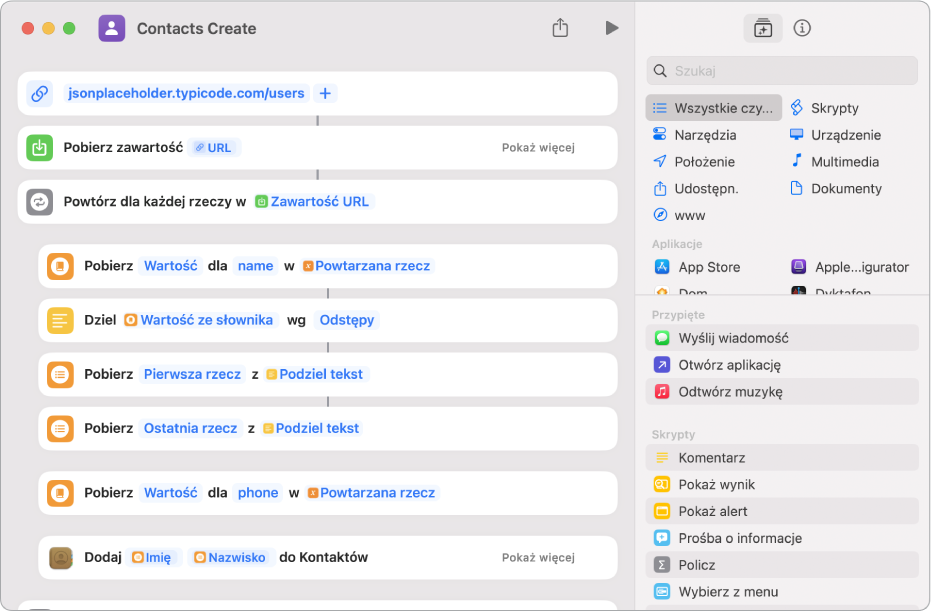Expand Pokaż więcej on Dodaj do Kontaktów
The width and height of the screenshot is (931, 612).
pos(538,557)
